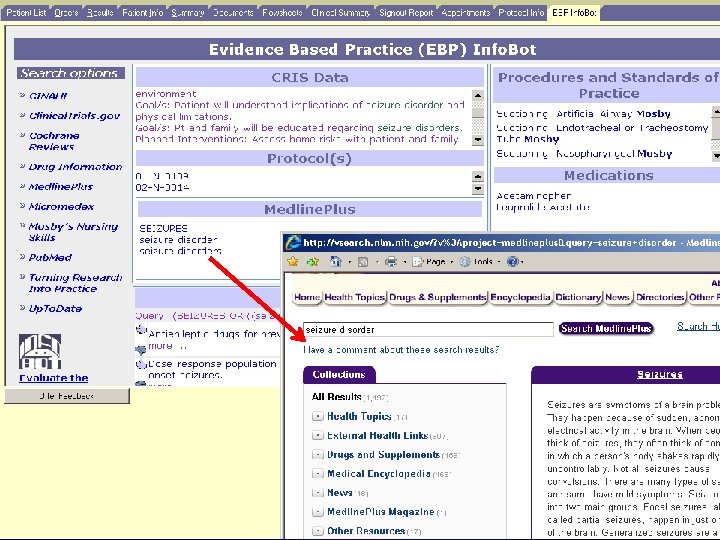
Task: Open dropdown arrow next to Print icon
Action: [405, 262]
